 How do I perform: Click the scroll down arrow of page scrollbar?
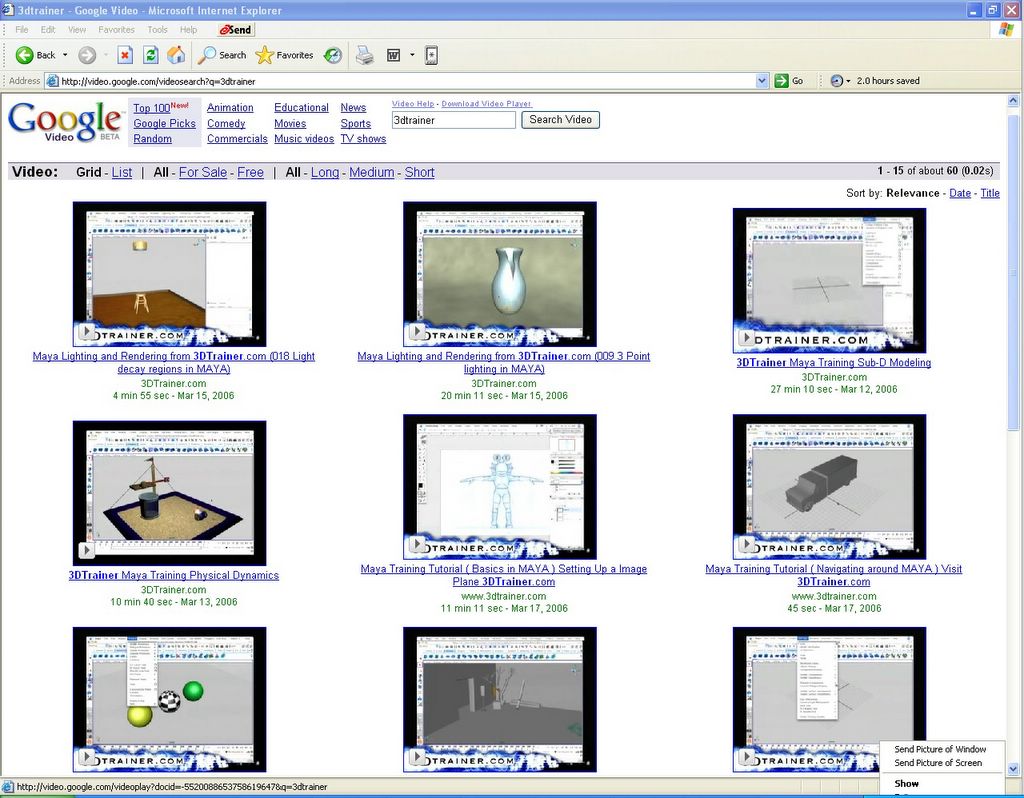1014,768
